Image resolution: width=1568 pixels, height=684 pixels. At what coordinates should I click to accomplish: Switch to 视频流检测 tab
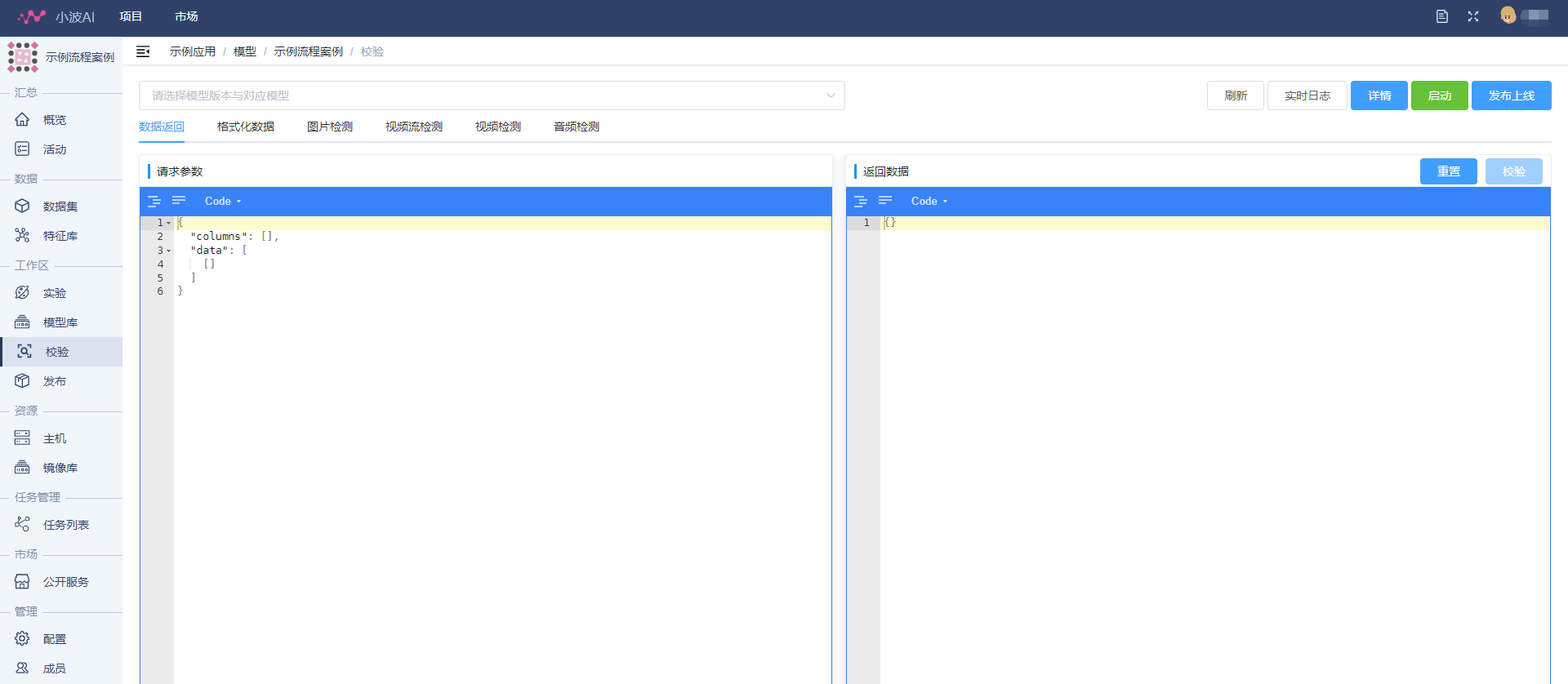414,127
